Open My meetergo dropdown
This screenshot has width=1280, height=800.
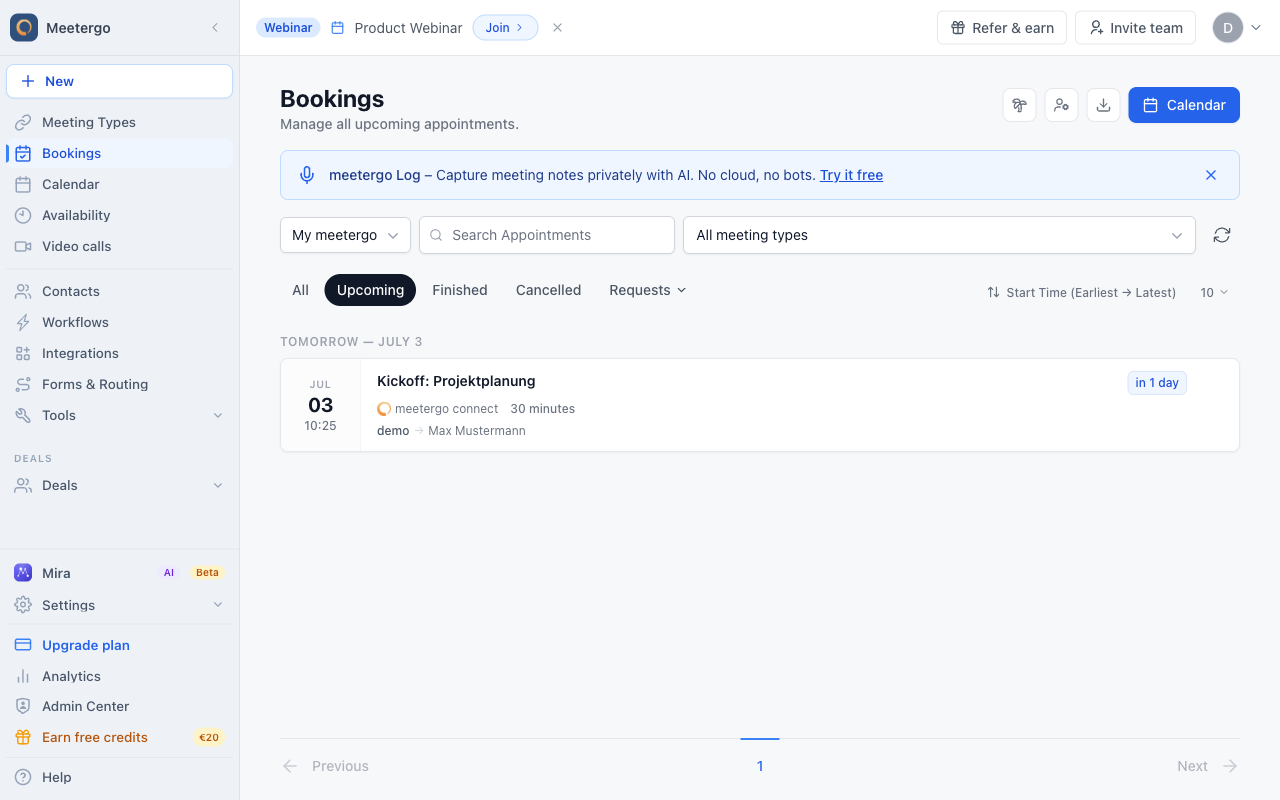pos(345,235)
